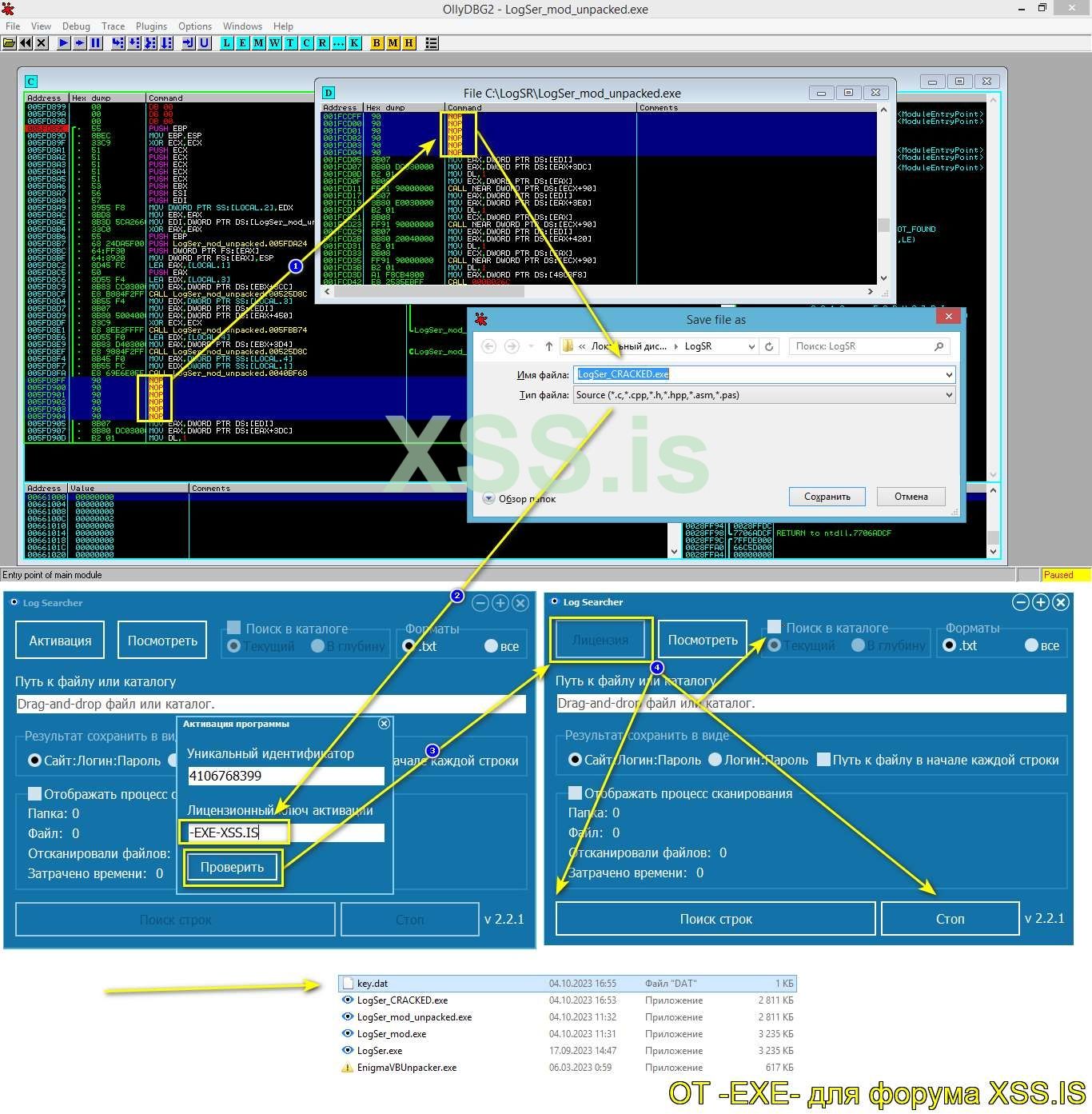The height and width of the screenshot is (1114, 1092).
Task: Open the Memory breakpoints (M) yellow icon
Action: coord(393,43)
